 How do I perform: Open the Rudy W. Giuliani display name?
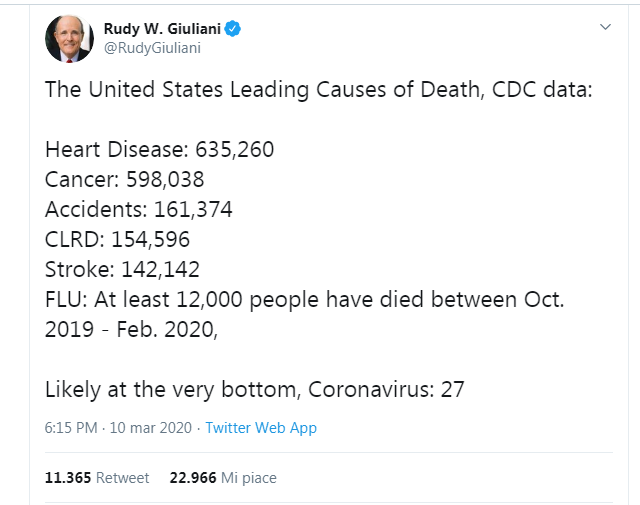[x=162, y=29]
